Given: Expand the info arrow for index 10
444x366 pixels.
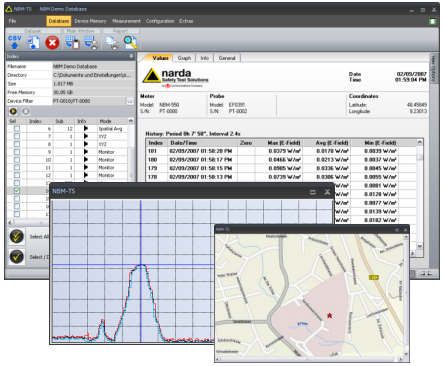Looking at the screenshot, I should (x=86, y=160).
